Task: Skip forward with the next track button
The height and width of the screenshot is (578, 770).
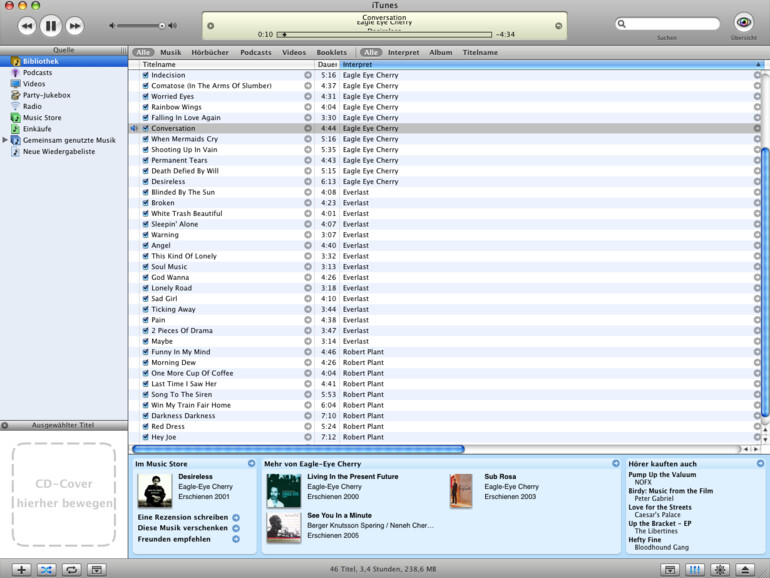Action: 75,26
